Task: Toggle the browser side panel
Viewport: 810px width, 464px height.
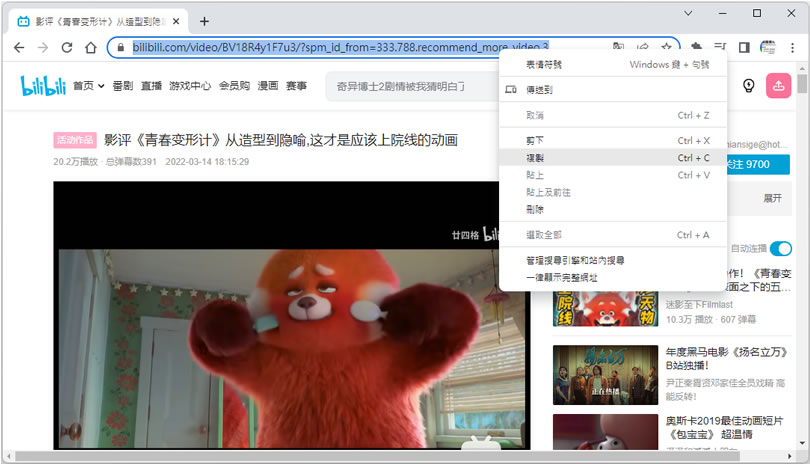Action: 744,48
